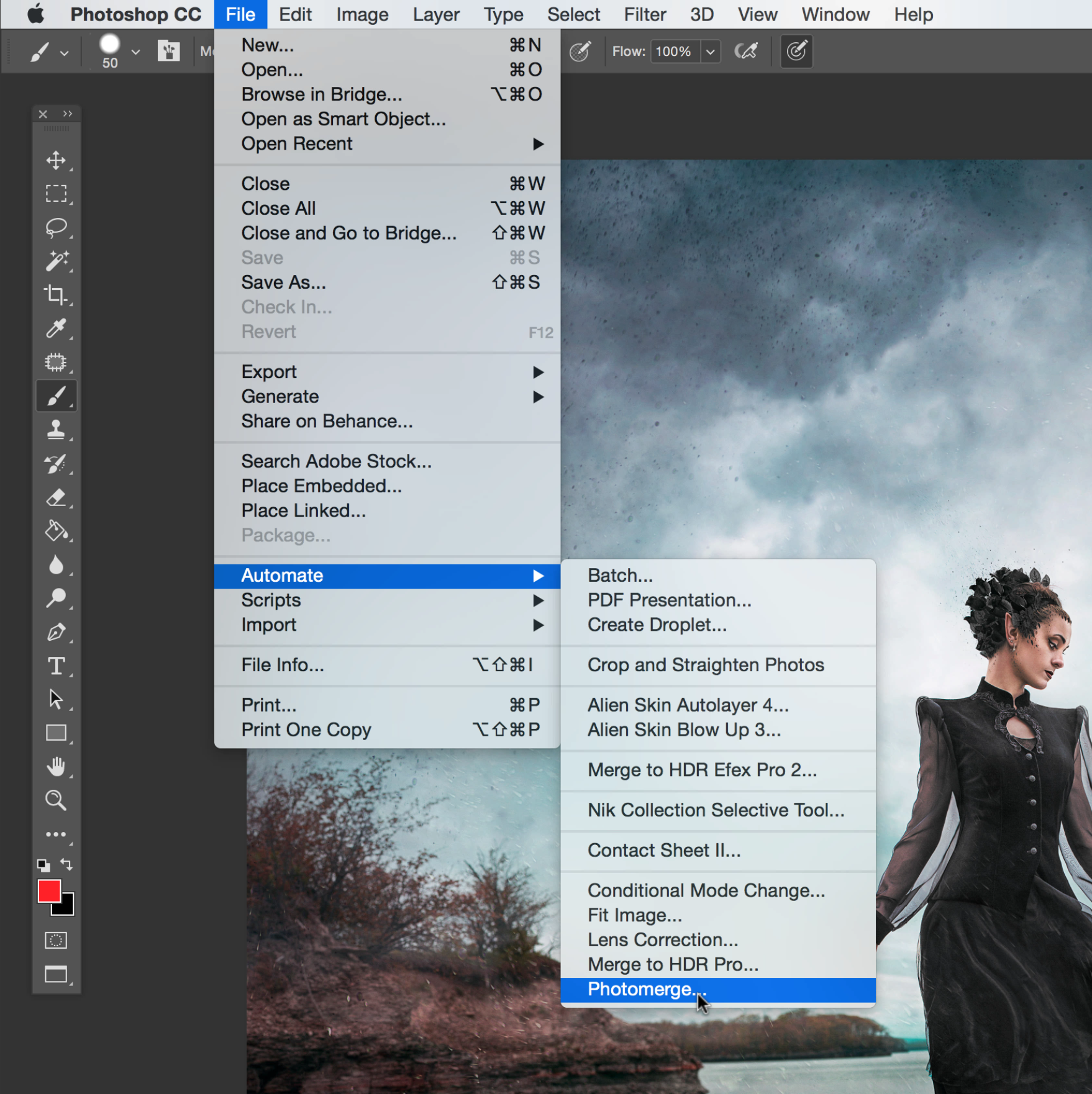Open the brush preset picker arrow

135,53
